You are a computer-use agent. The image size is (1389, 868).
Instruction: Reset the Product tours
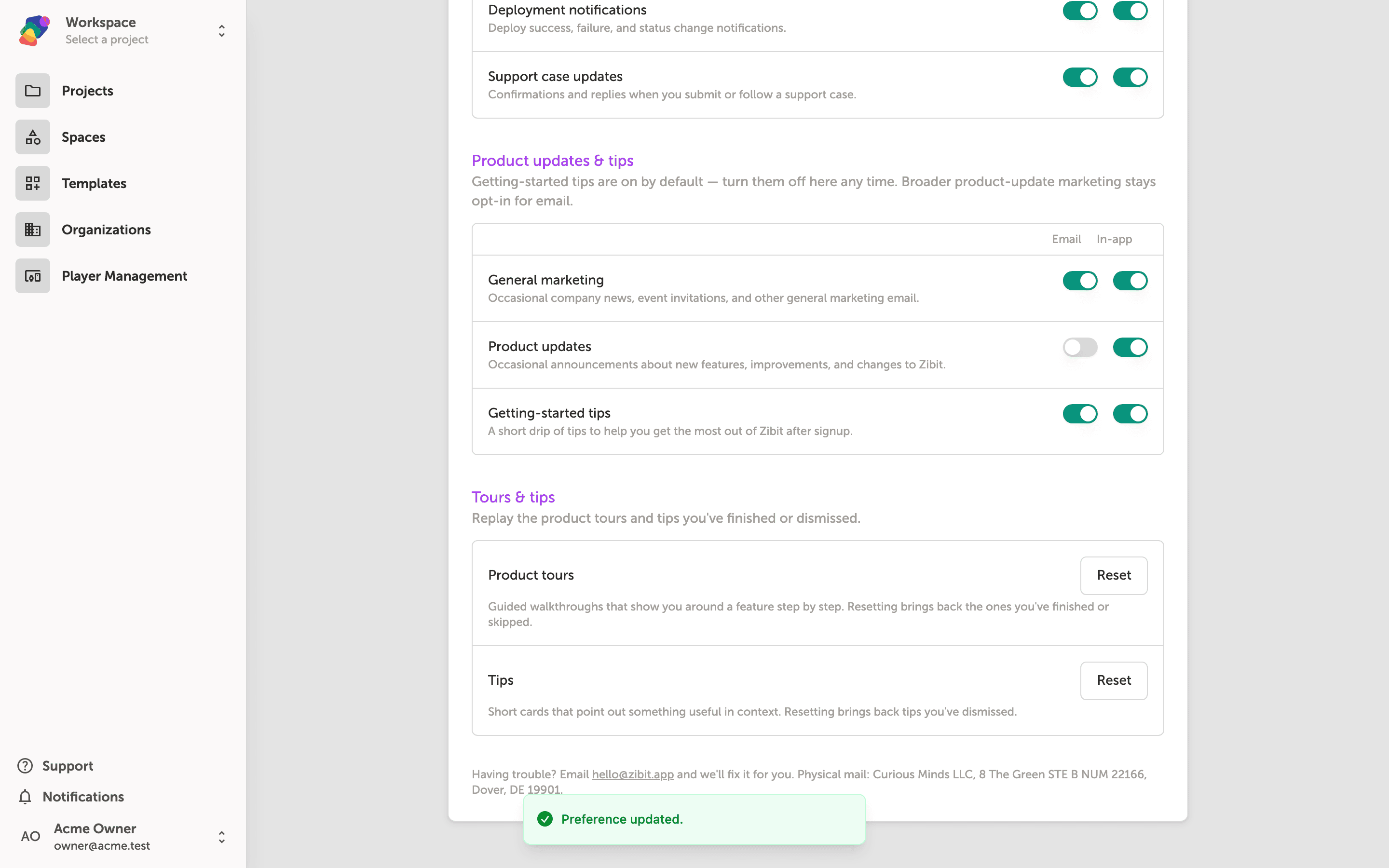point(1114,575)
